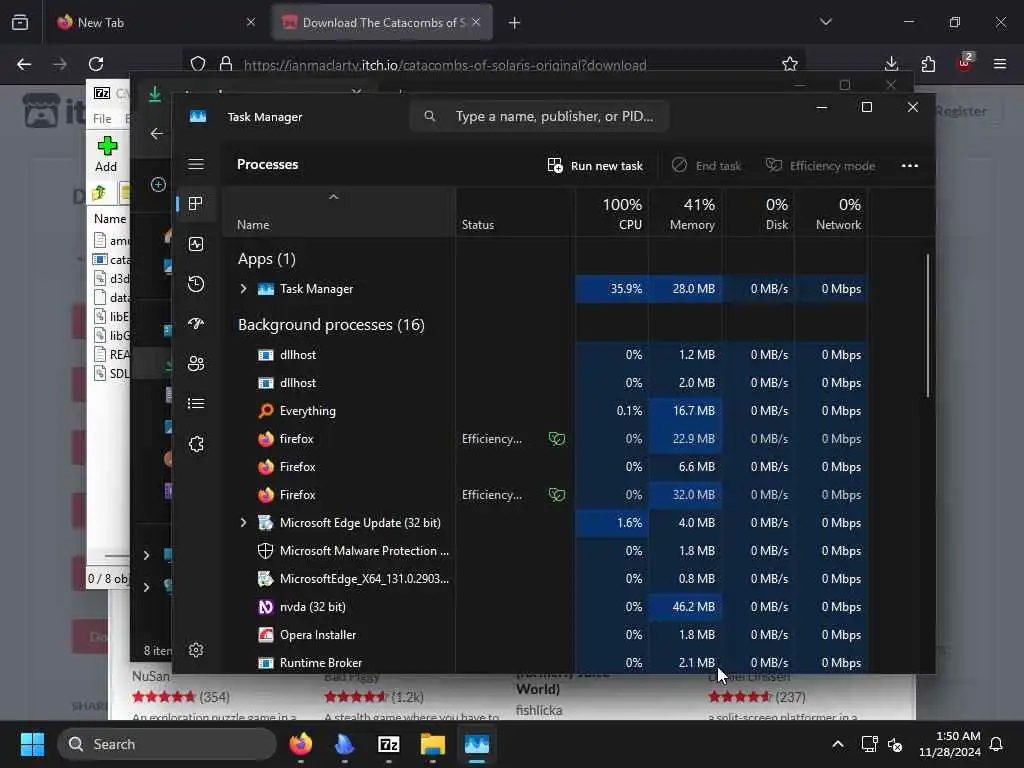Screen dimensions: 1024x768
Task: Open Firefox from the taskbar
Action: point(300,744)
